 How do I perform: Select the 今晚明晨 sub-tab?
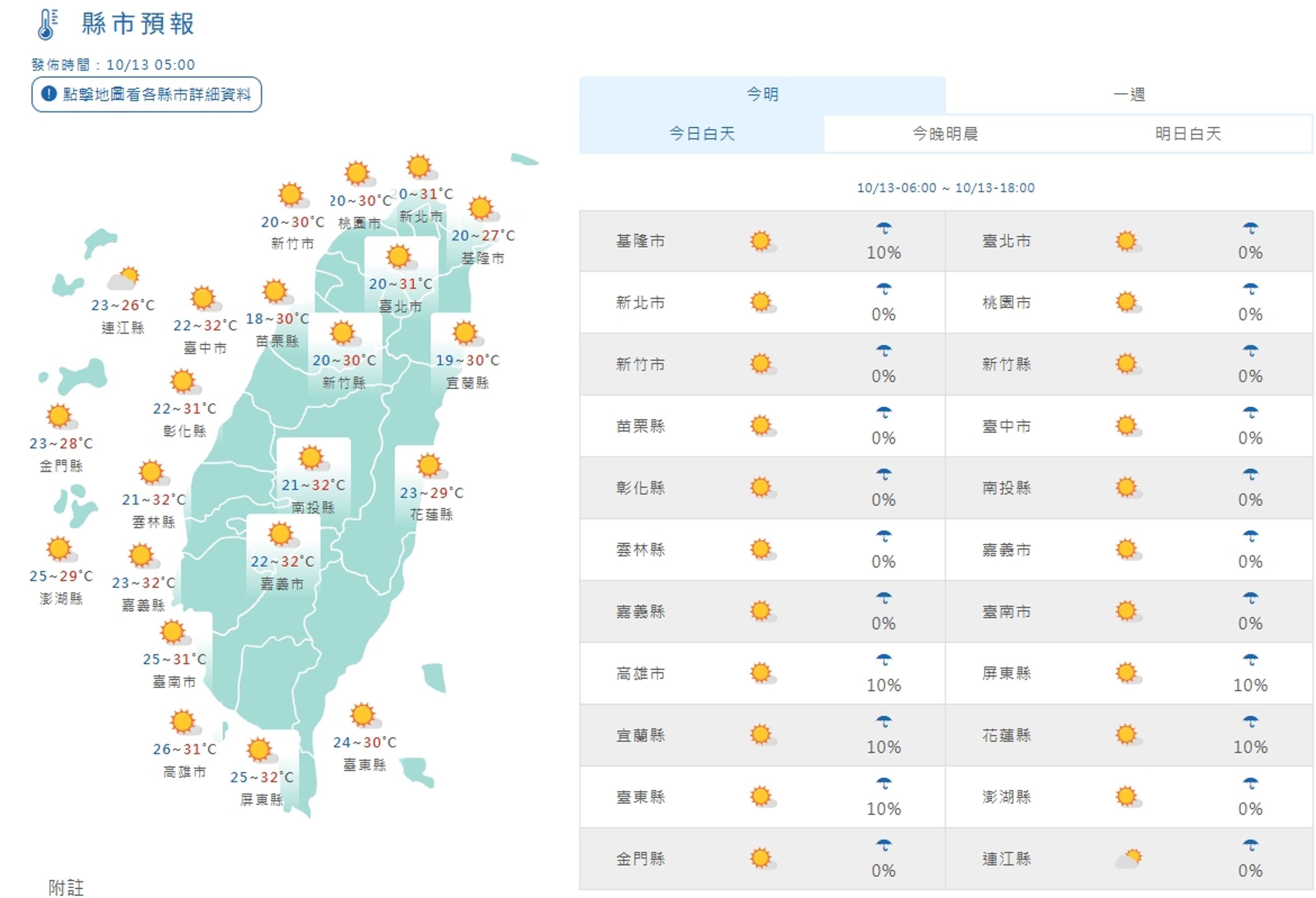(x=945, y=134)
